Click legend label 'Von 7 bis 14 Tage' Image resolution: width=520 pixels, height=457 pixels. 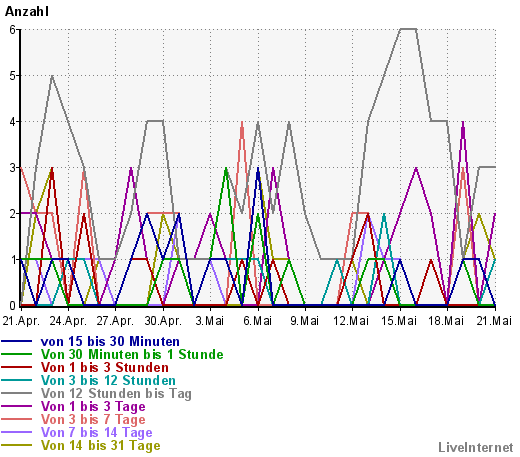96,432
